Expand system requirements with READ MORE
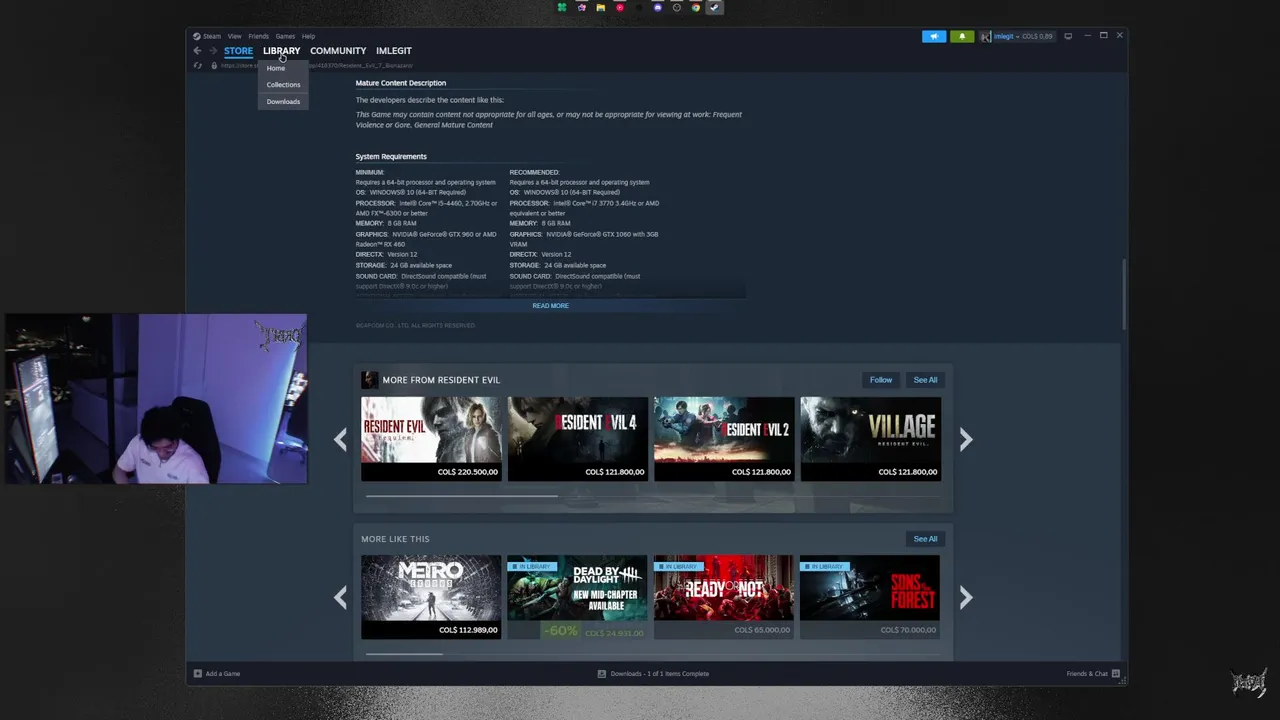 pyautogui.click(x=550, y=306)
